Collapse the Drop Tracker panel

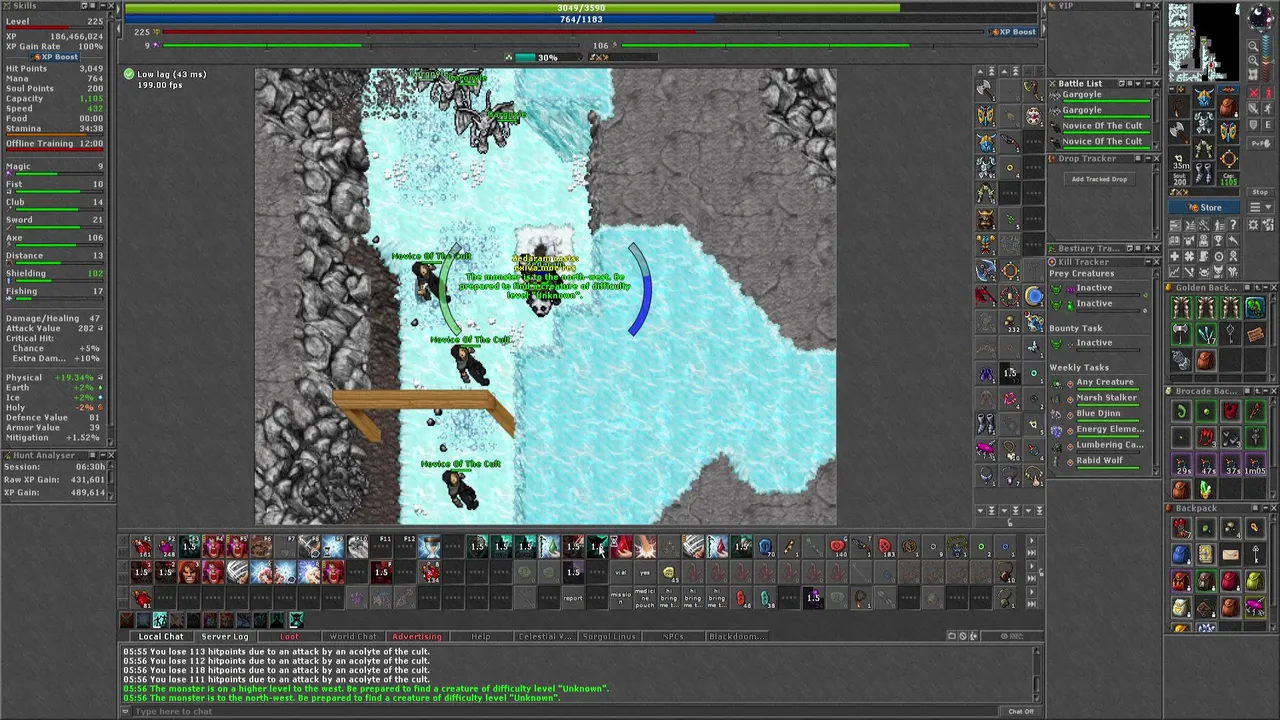pos(1148,158)
